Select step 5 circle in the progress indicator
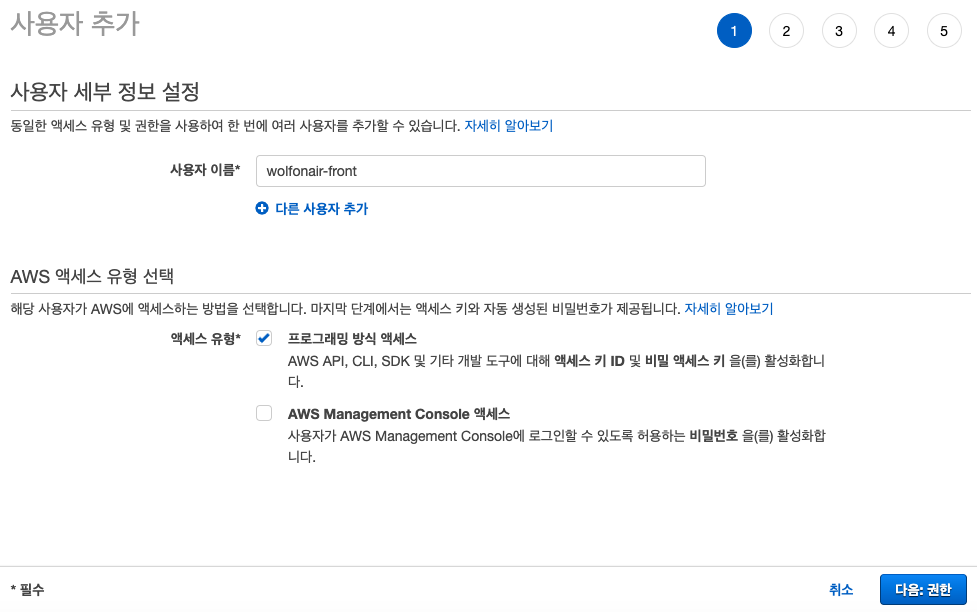 click(944, 30)
